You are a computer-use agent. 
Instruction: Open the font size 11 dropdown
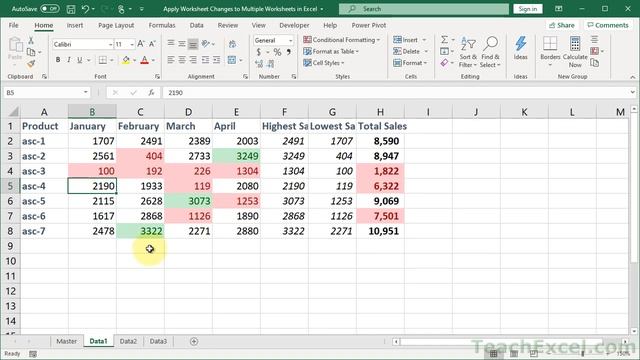pyautogui.click(x=132, y=44)
